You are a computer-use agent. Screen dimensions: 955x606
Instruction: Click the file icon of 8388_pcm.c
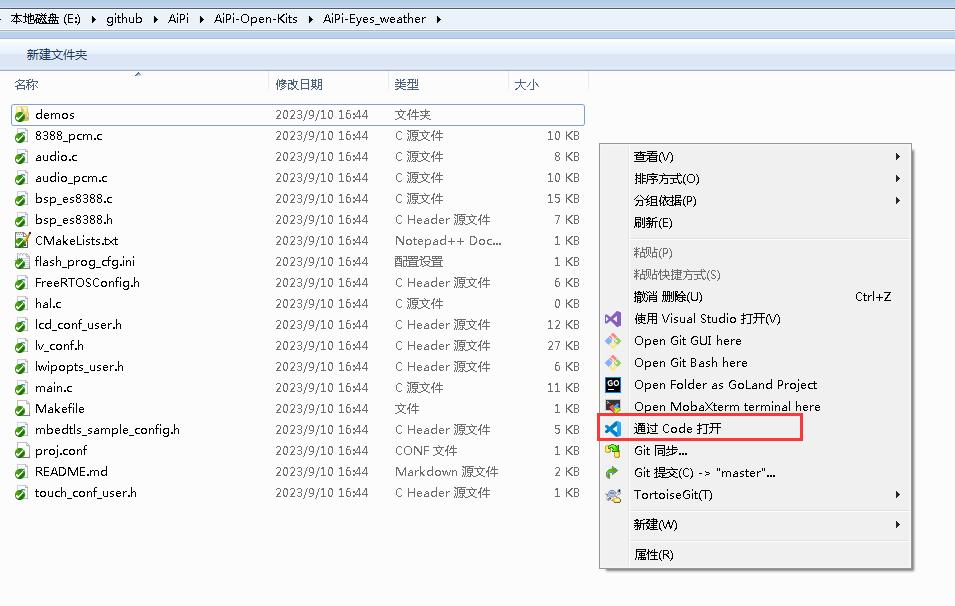pyautogui.click(x=22, y=136)
